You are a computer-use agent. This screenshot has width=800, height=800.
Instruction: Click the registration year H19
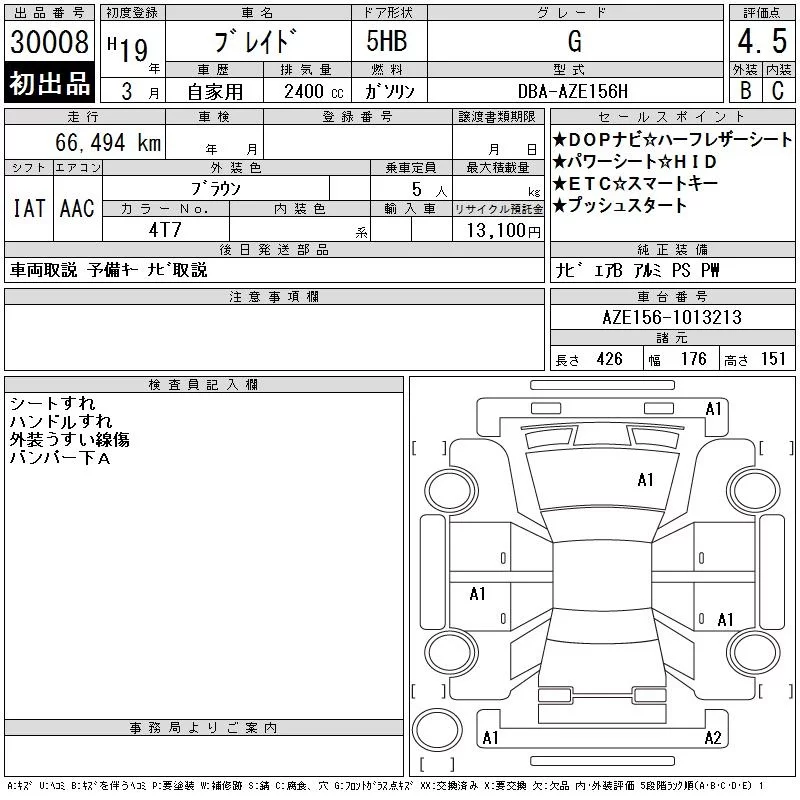[x=128, y=49]
